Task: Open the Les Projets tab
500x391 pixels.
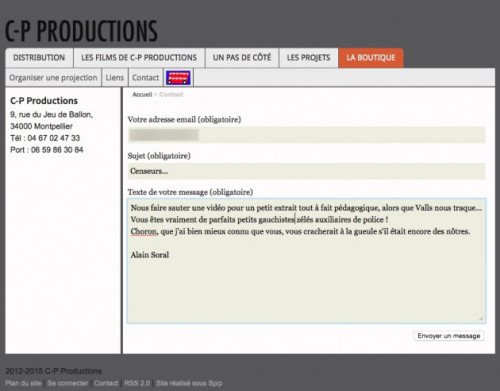Action: click(x=309, y=58)
